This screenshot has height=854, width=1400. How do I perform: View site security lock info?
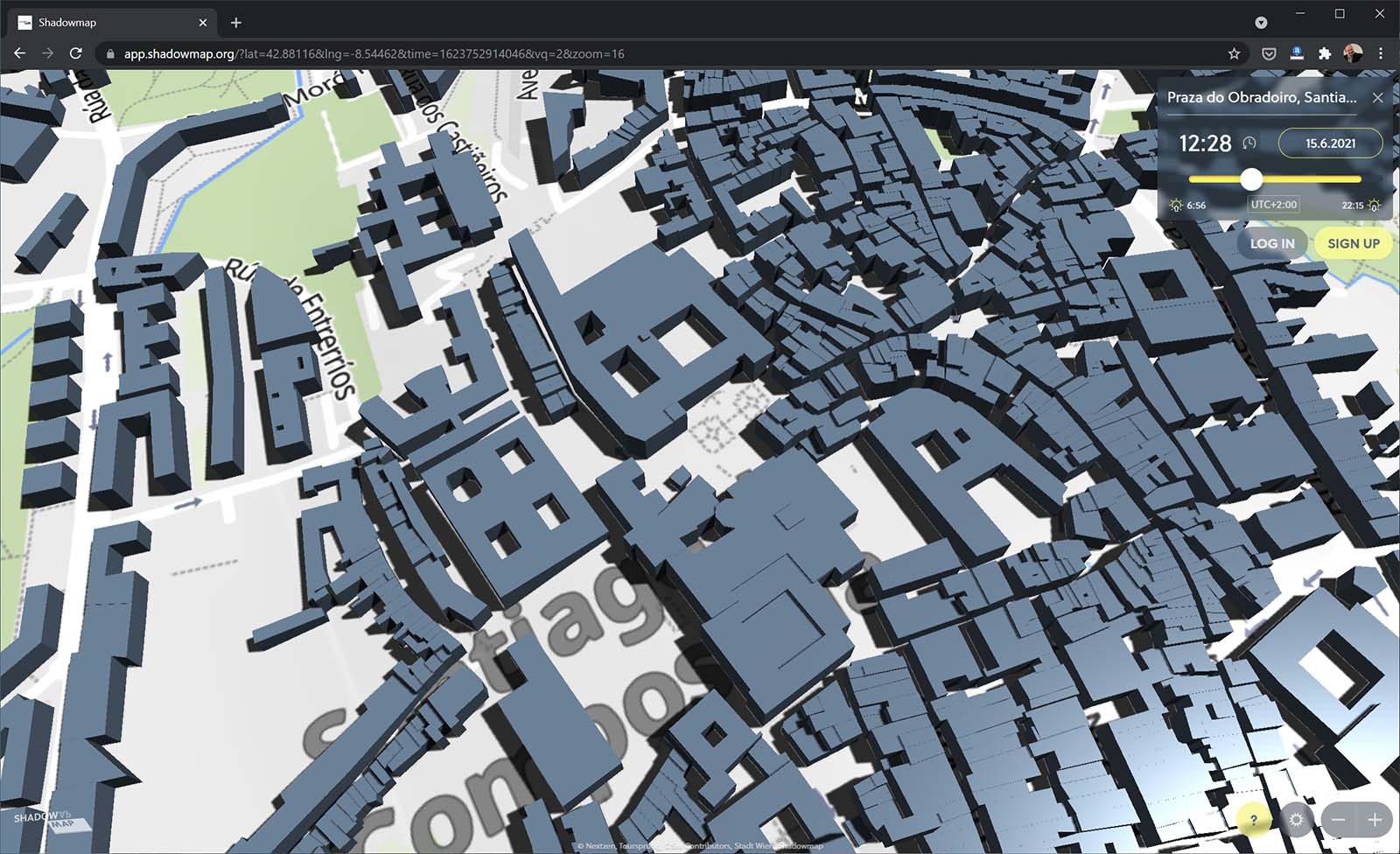click(109, 53)
